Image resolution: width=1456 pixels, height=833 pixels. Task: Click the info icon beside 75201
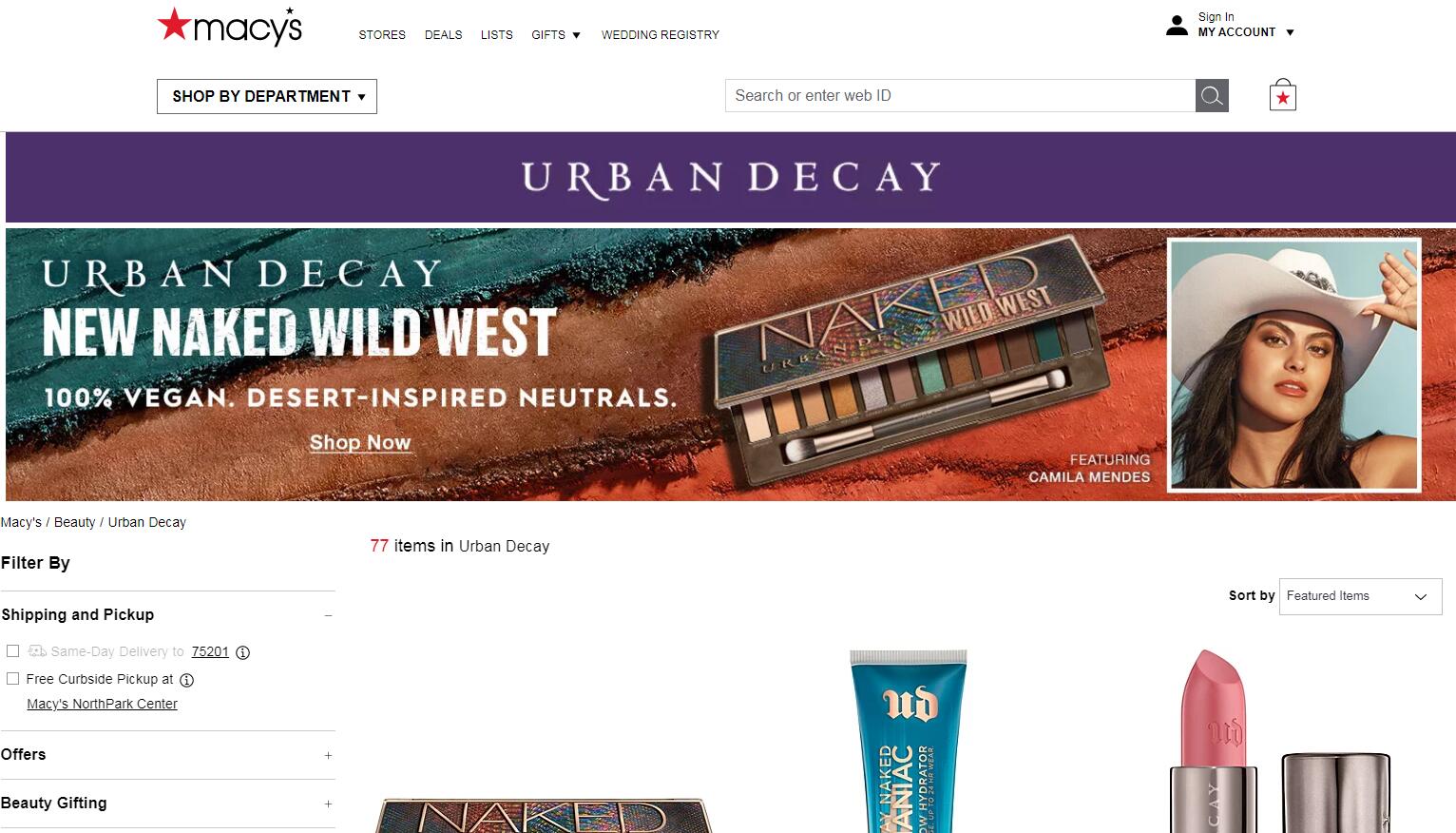pos(242,652)
